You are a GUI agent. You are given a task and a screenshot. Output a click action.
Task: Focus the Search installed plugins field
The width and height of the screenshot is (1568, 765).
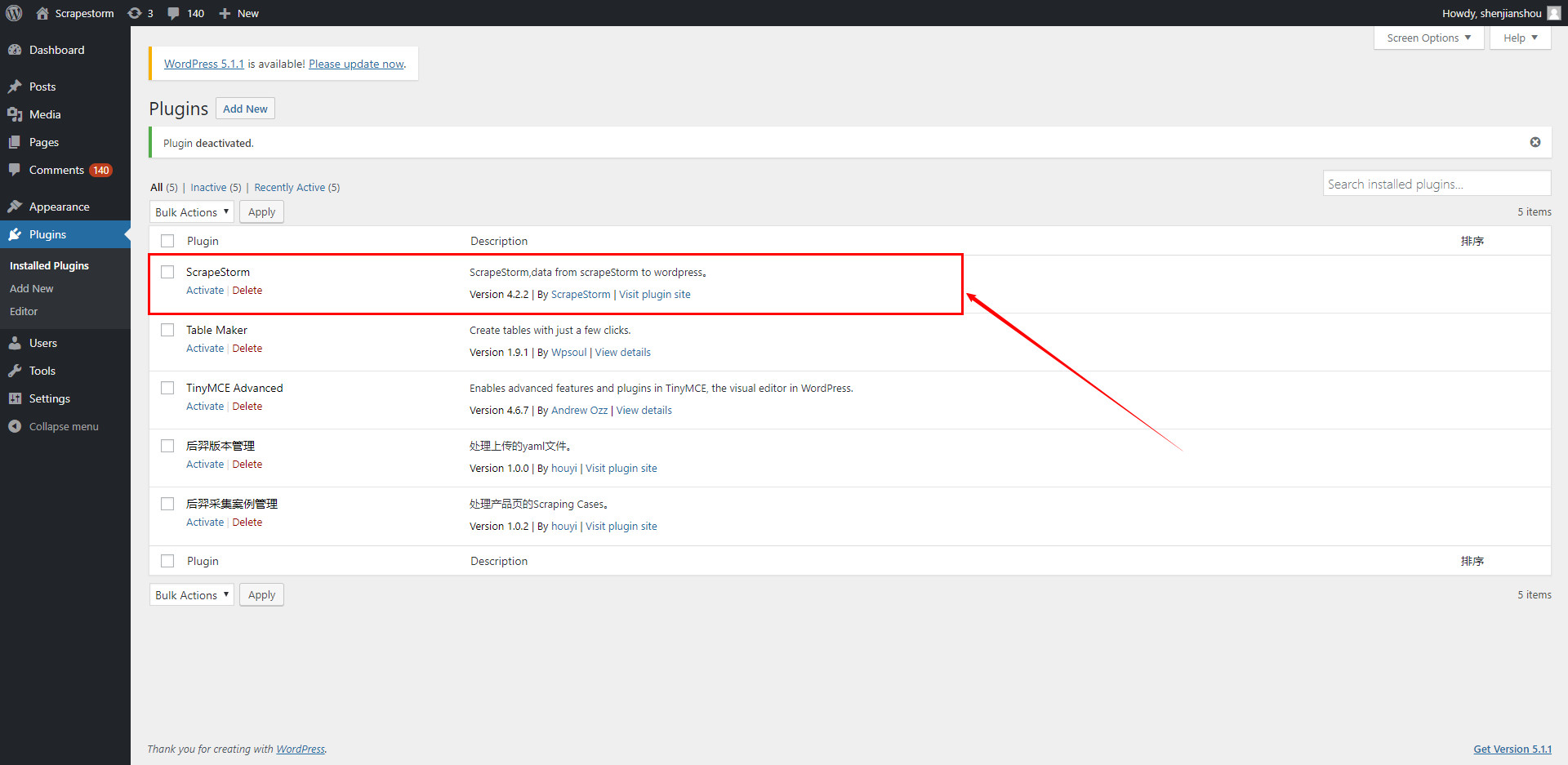coord(1437,184)
